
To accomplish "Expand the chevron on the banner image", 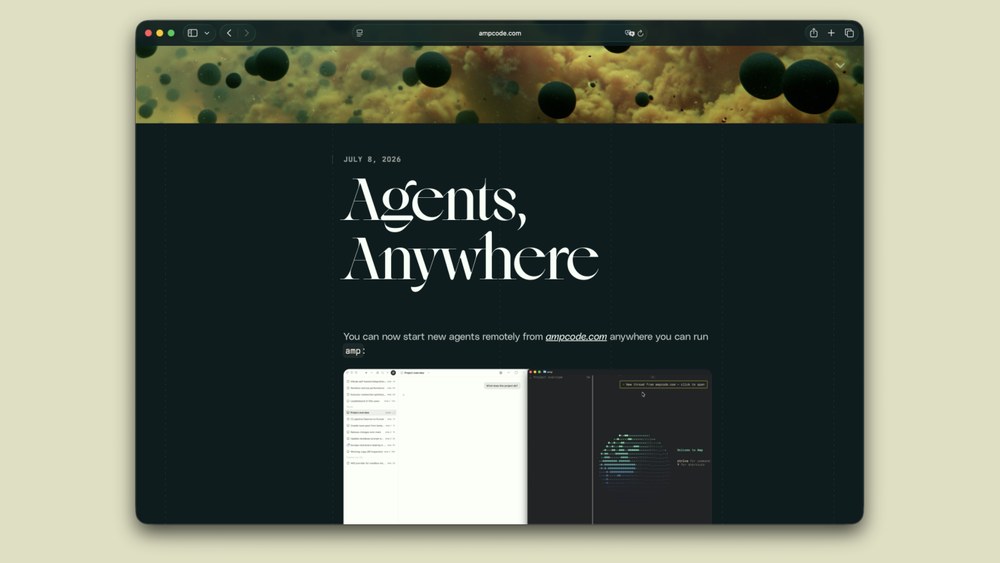I will 840,66.
